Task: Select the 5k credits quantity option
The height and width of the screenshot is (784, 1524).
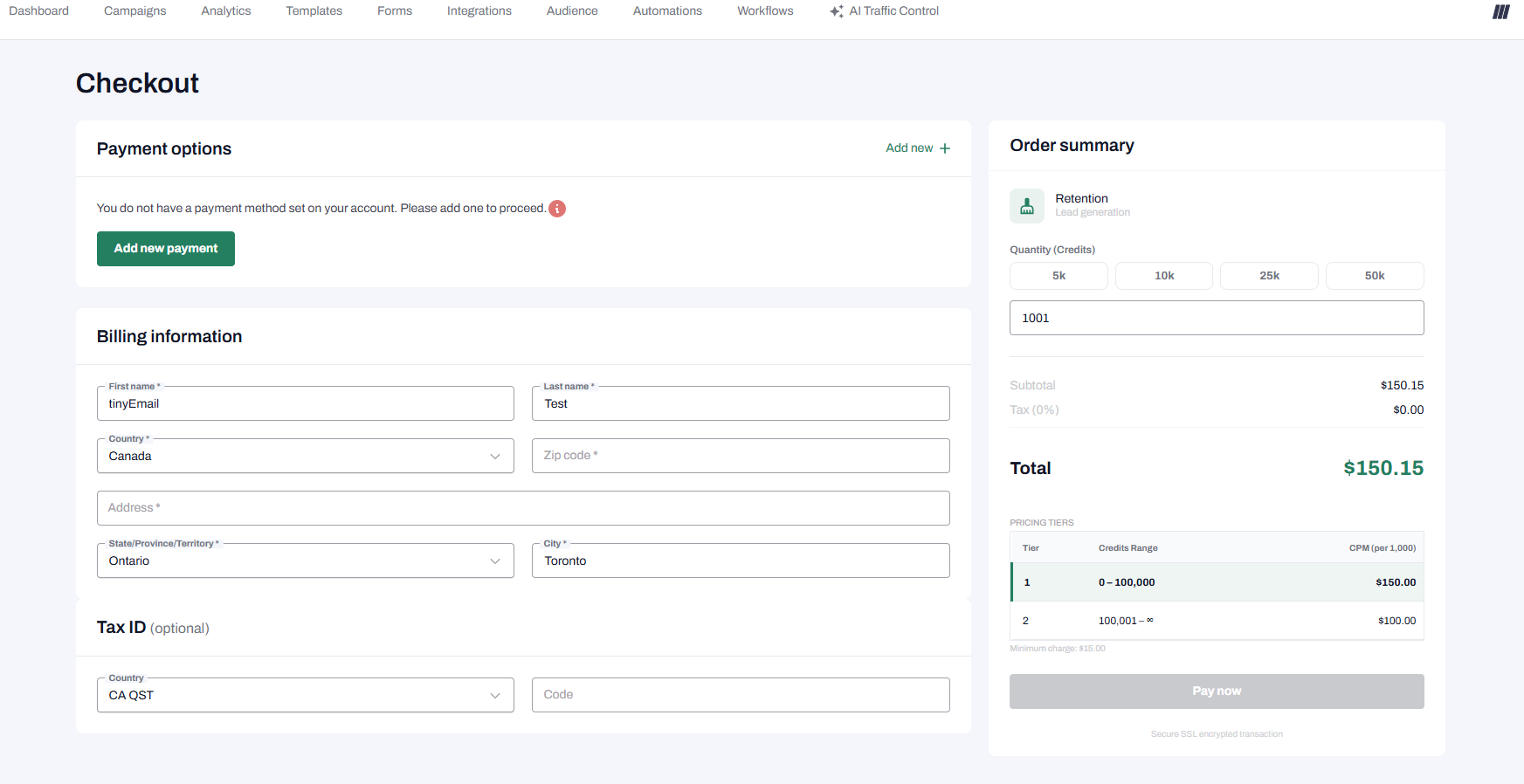Action: tap(1059, 276)
